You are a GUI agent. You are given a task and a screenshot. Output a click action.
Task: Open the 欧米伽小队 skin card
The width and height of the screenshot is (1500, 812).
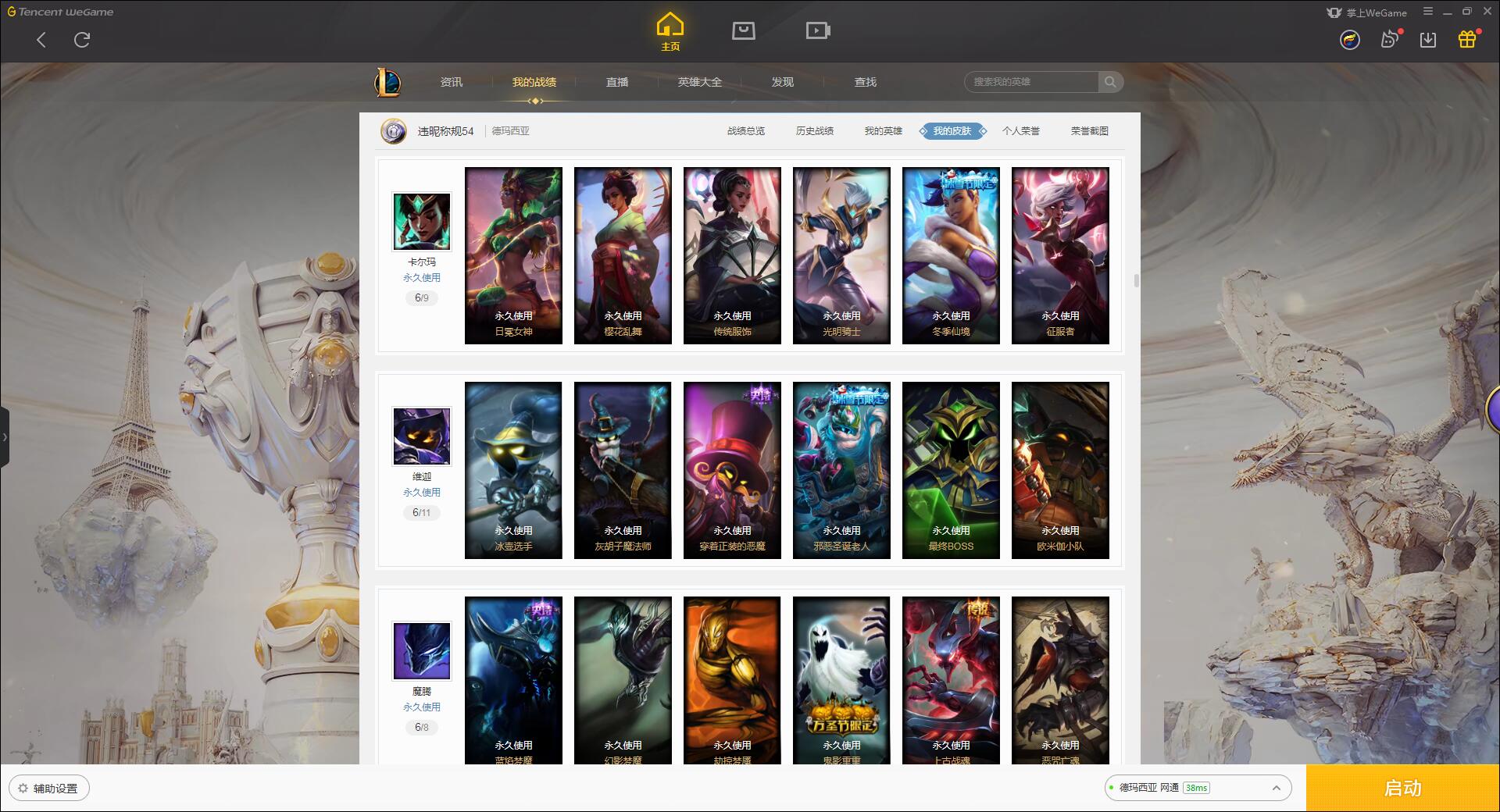(1060, 470)
